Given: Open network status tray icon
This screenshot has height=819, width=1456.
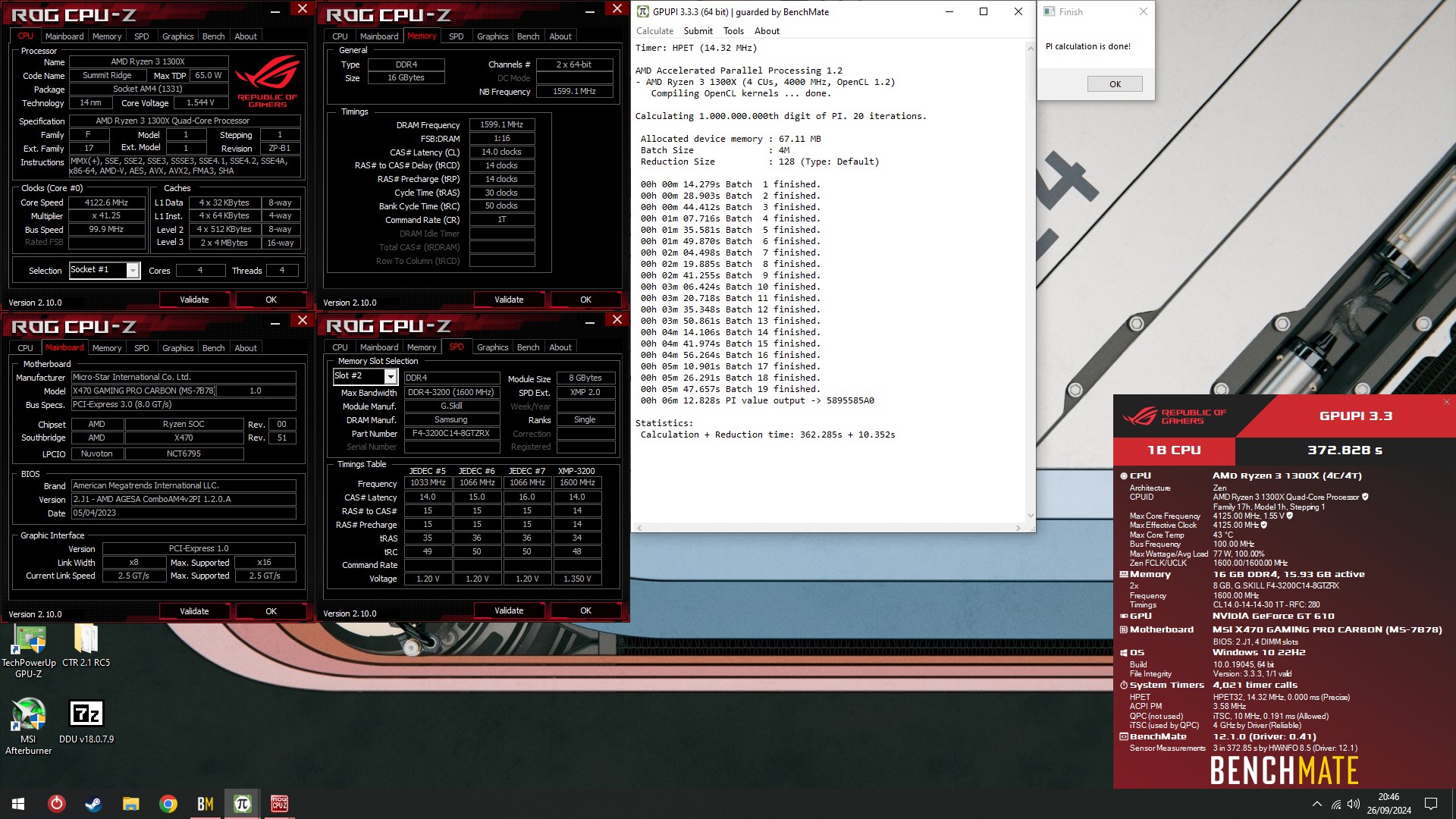Looking at the screenshot, I should 1336,804.
